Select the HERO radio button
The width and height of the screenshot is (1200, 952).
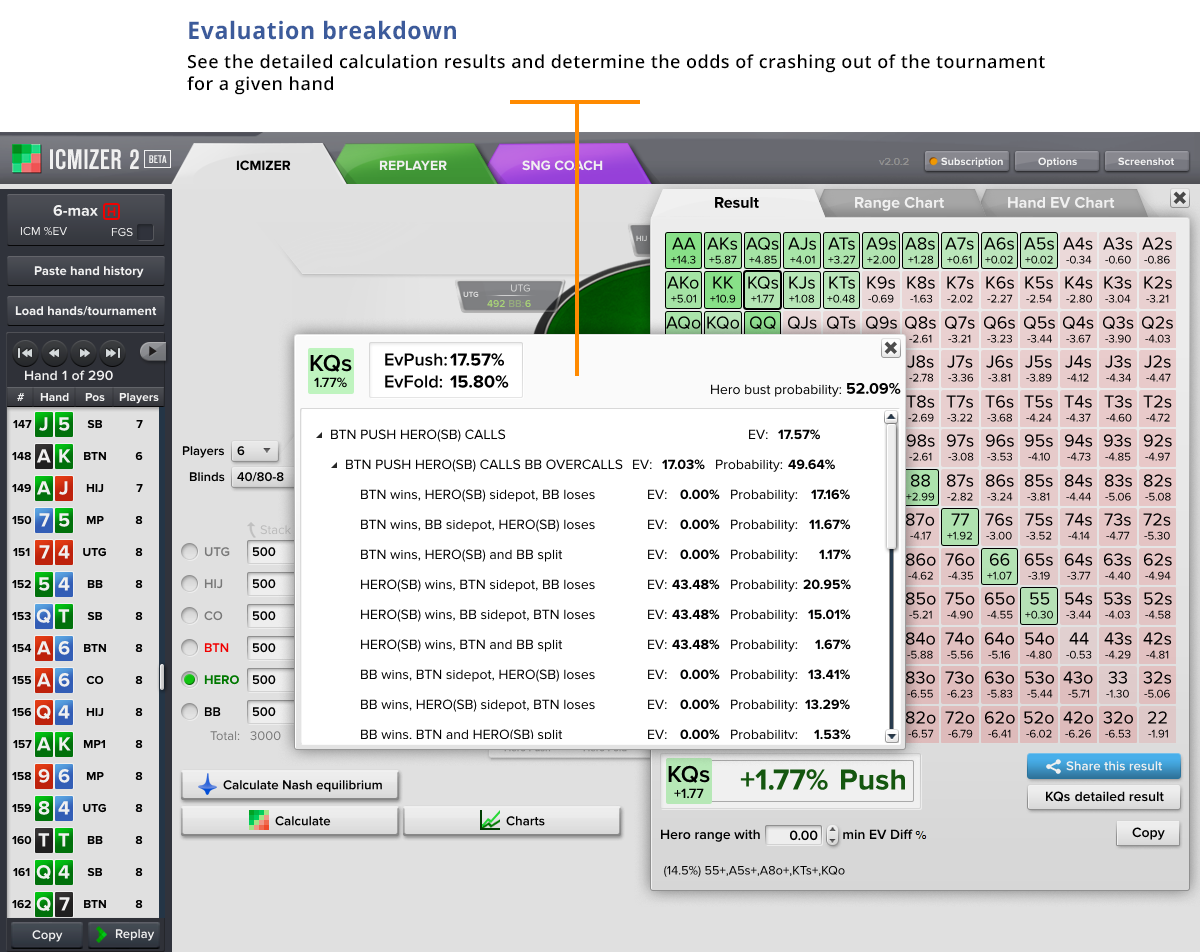click(x=189, y=680)
